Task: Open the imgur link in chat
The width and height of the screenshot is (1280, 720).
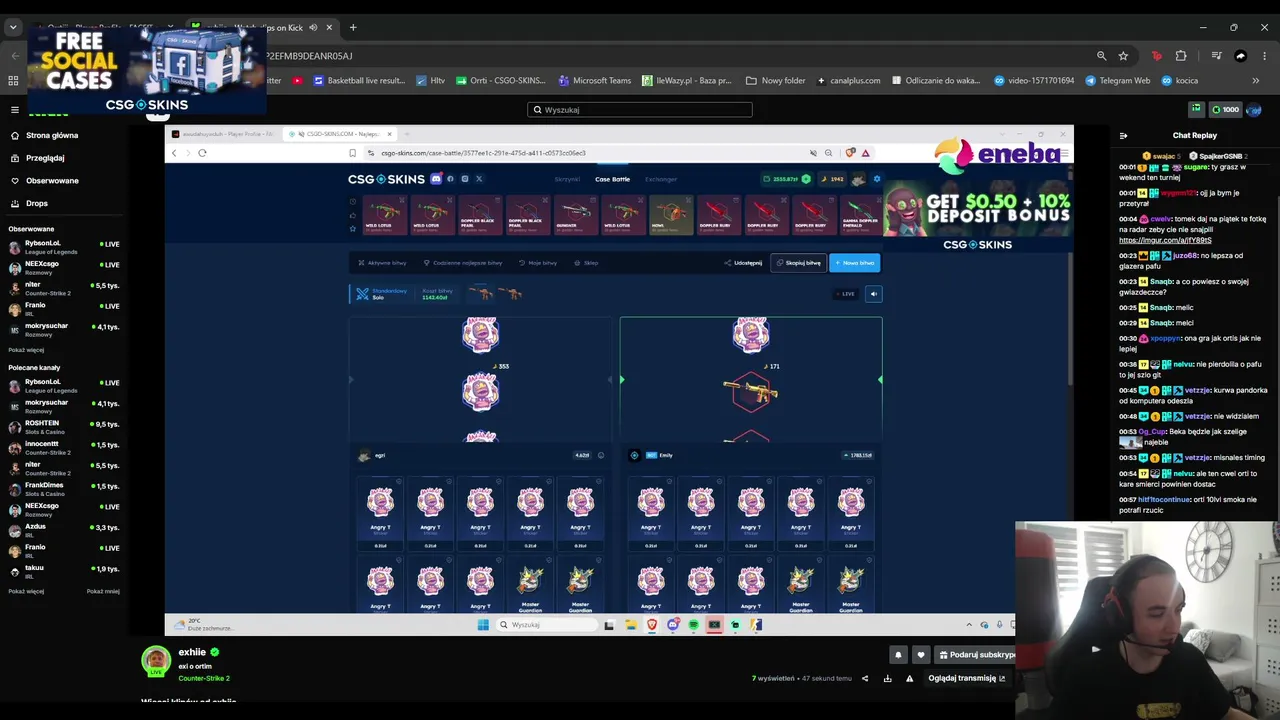Action: point(1165,240)
